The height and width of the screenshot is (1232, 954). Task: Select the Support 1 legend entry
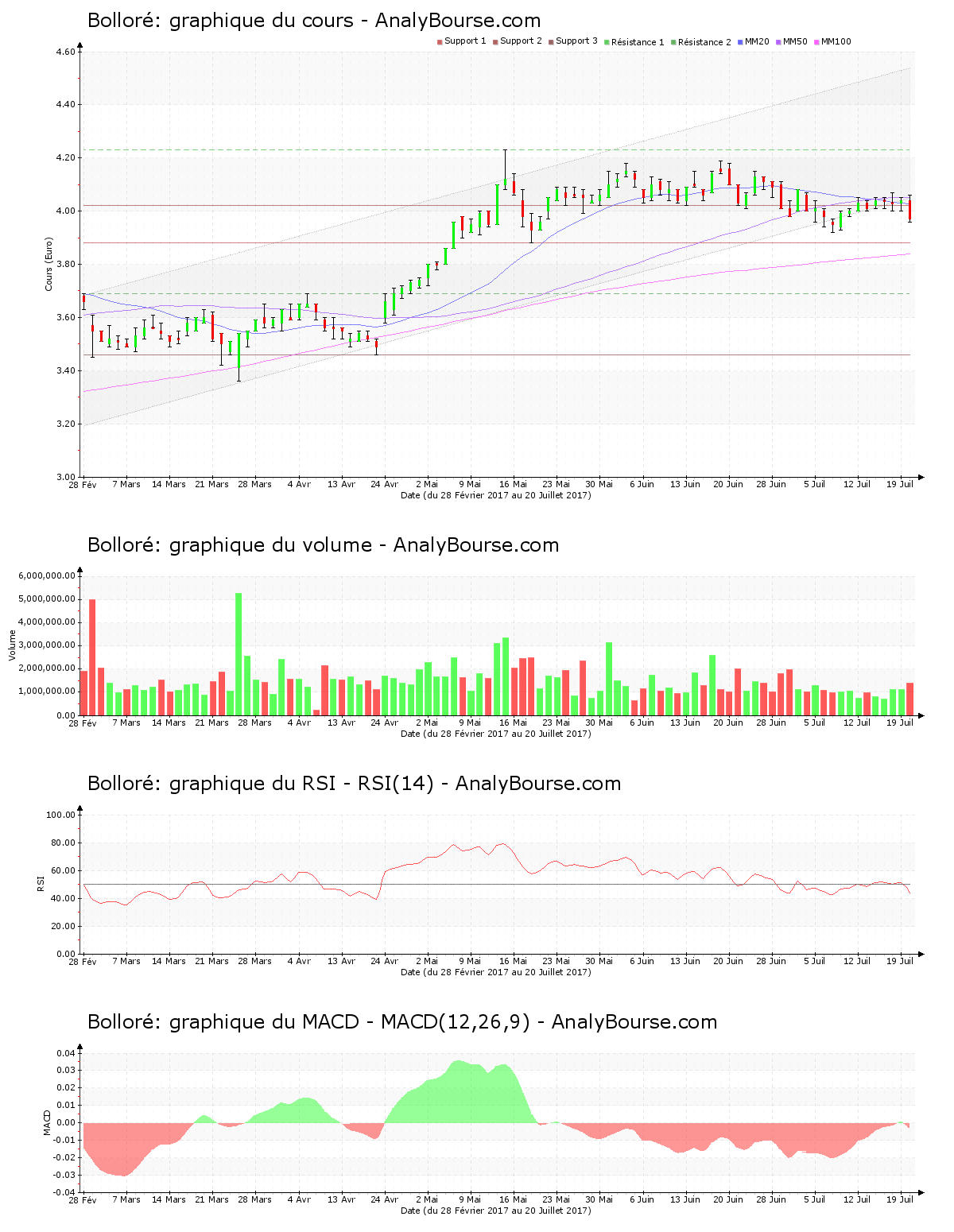click(x=462, y=41)
